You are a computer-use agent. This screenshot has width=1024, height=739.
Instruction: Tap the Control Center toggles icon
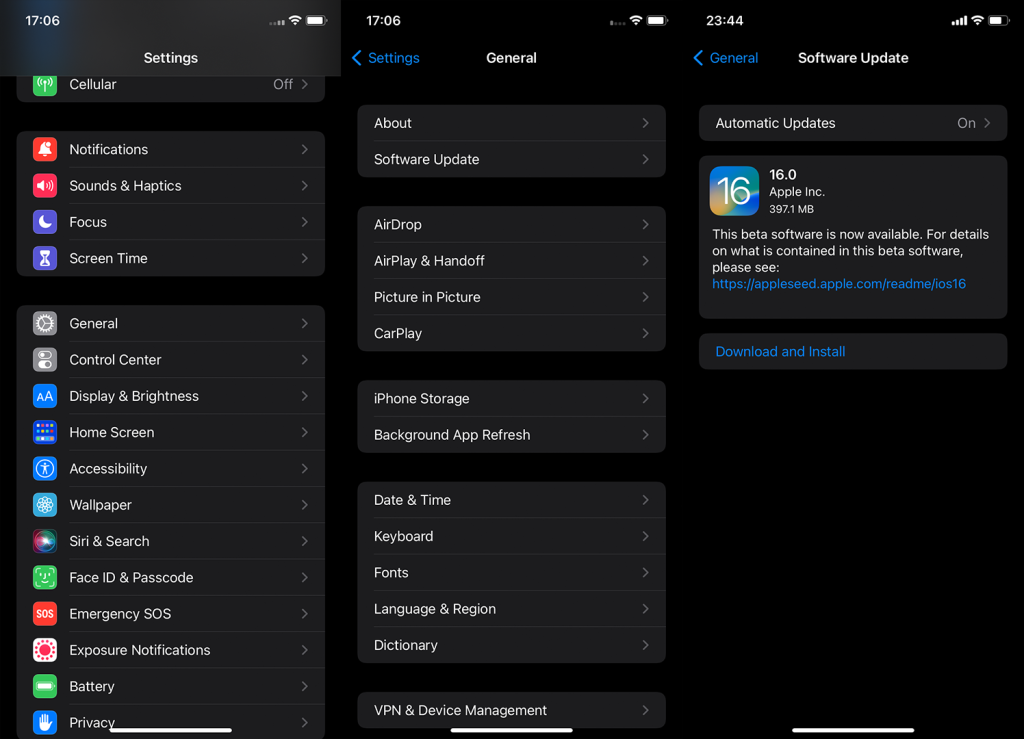(44, 360)
